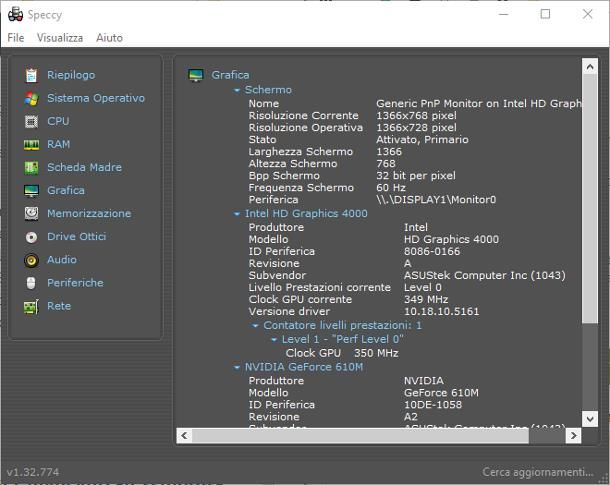Open the Rete section label
This screenshot has height=485, width=610.
pyautogui.click(x=59, y=306)
